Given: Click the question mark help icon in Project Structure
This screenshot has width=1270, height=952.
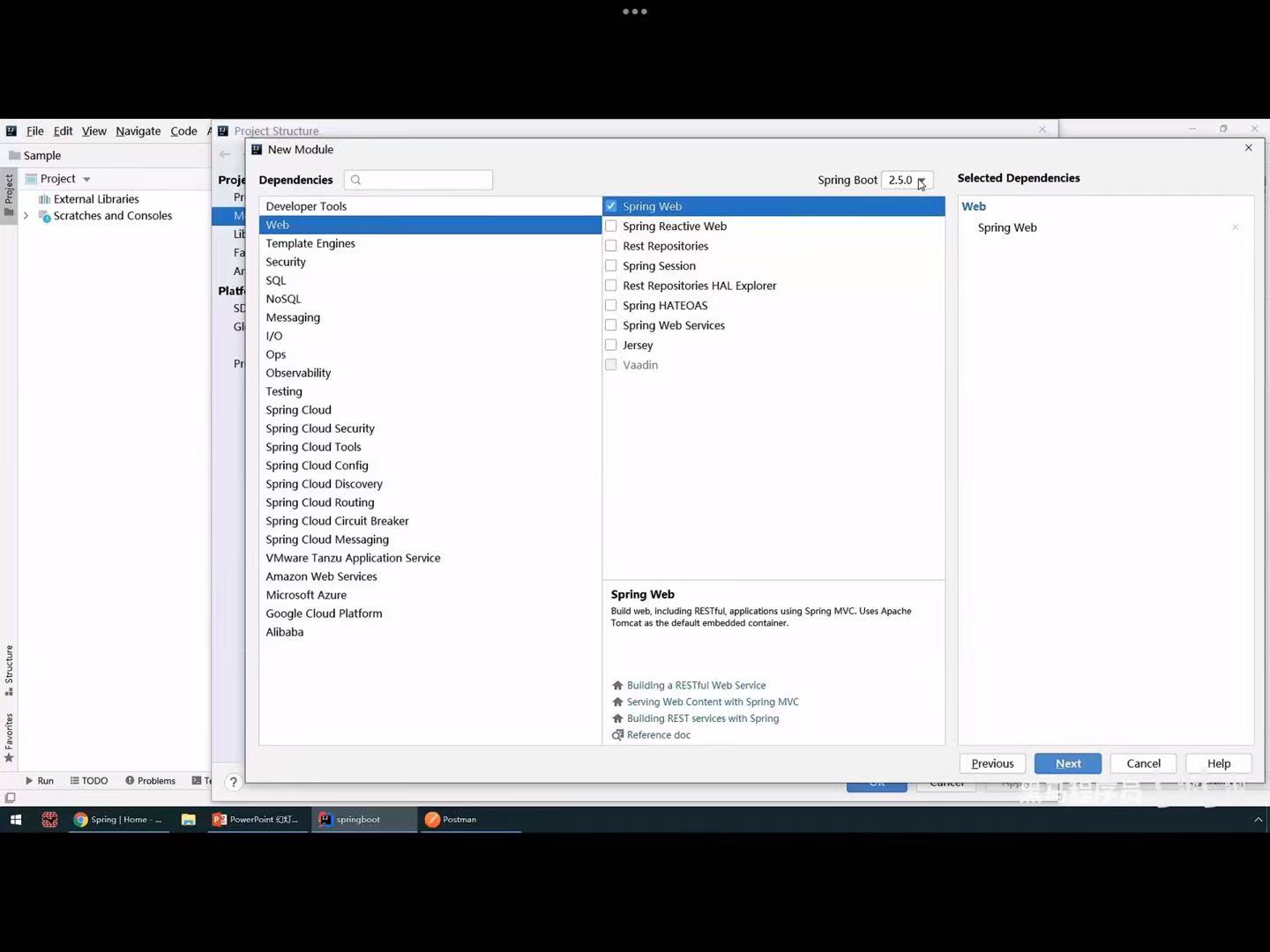Looking at the screenshot, I should pos(233,782).
